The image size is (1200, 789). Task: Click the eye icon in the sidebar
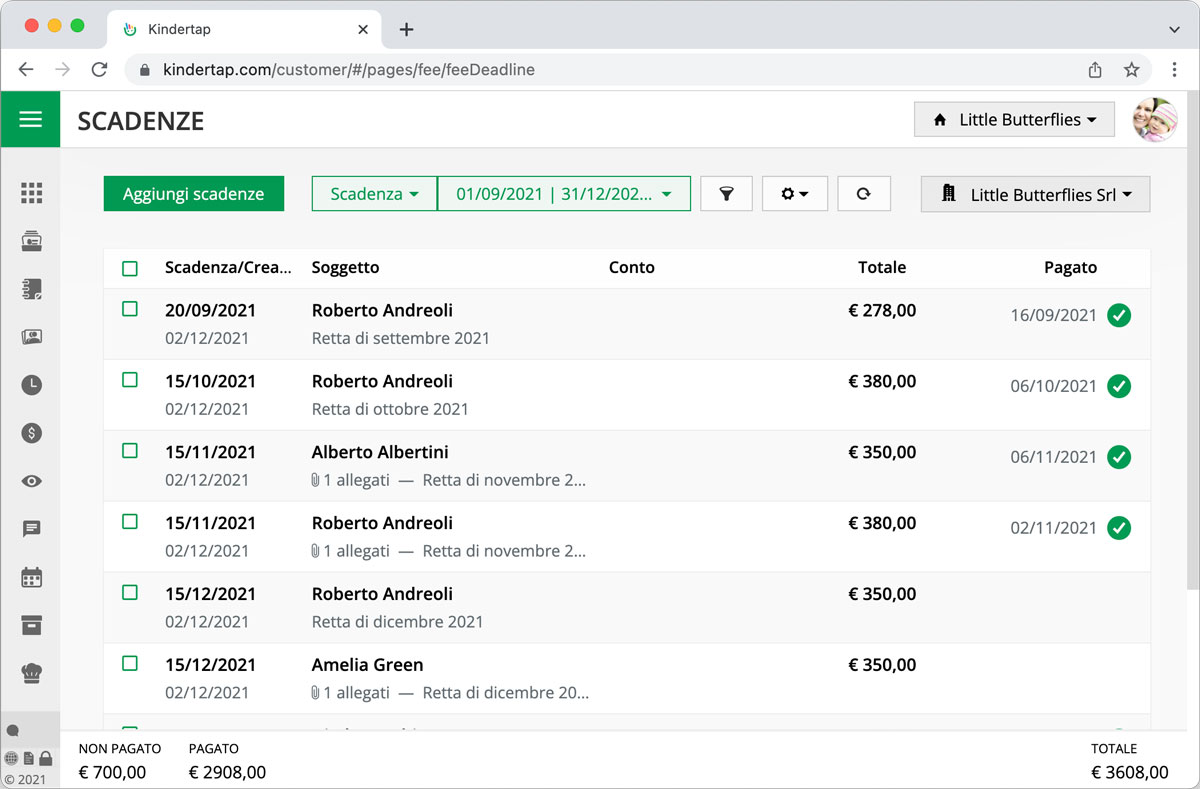click(30, 481)
